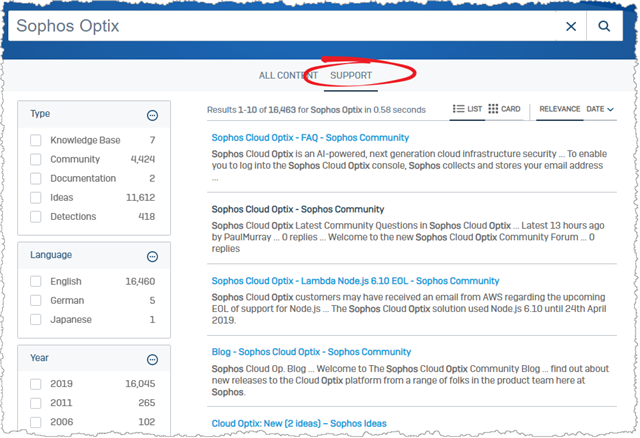Click the English count 16,460
The image size is (640, 438).
140,281
